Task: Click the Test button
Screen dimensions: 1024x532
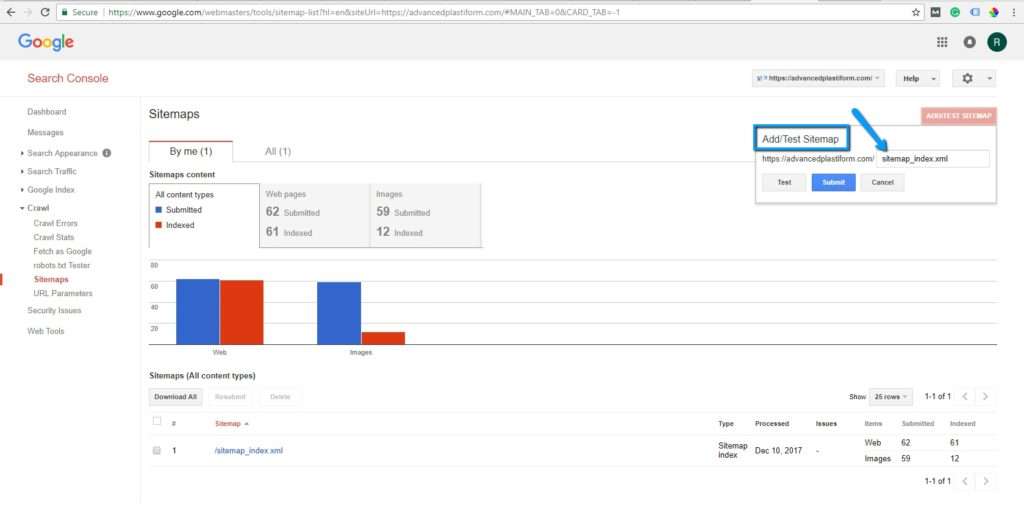Action: 784,183
